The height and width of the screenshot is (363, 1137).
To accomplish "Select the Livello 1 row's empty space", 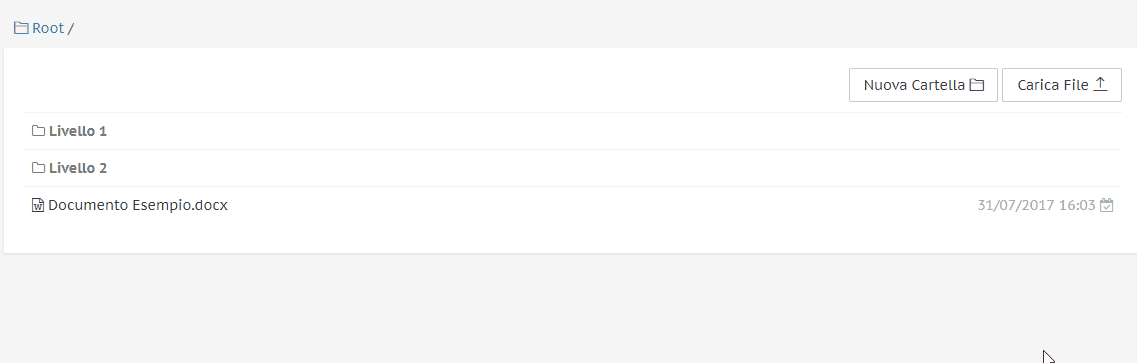I will 580,131.
